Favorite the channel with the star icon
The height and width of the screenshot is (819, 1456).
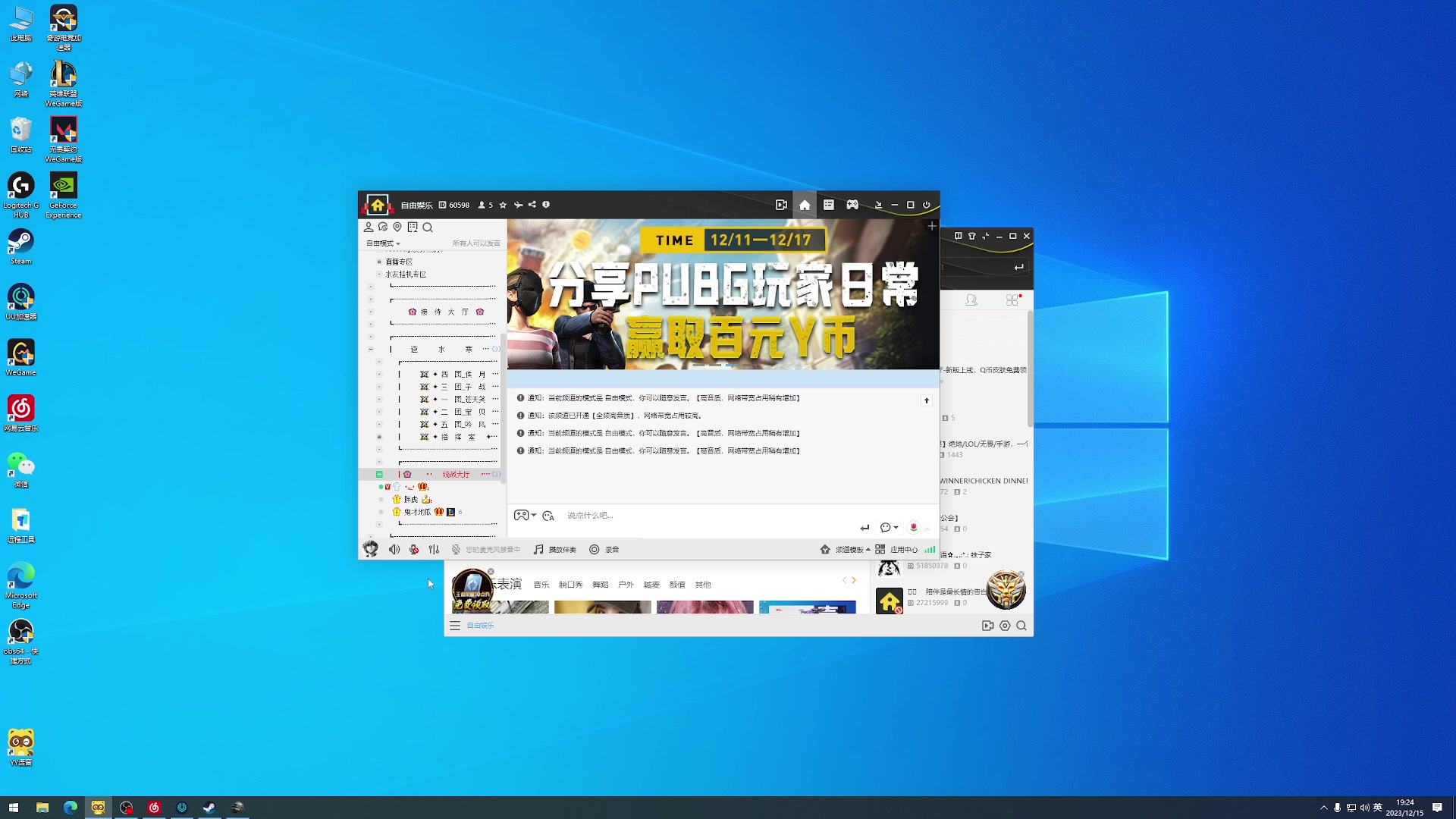tap(503, 205)
